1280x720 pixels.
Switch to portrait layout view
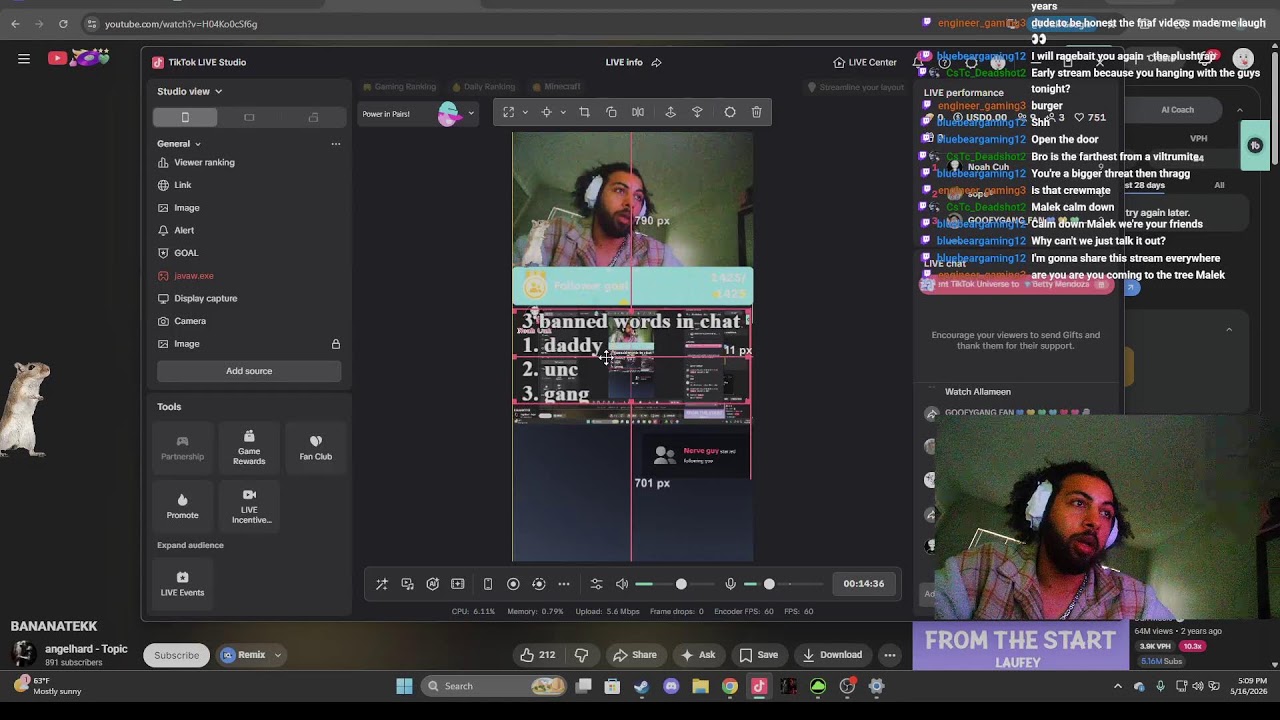185,118
